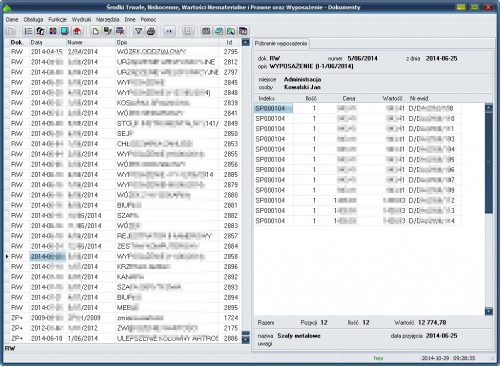Viewport: 500px width, 367px height.
Task: Click the printer icon in toolbar
Action: coord(151,31)
